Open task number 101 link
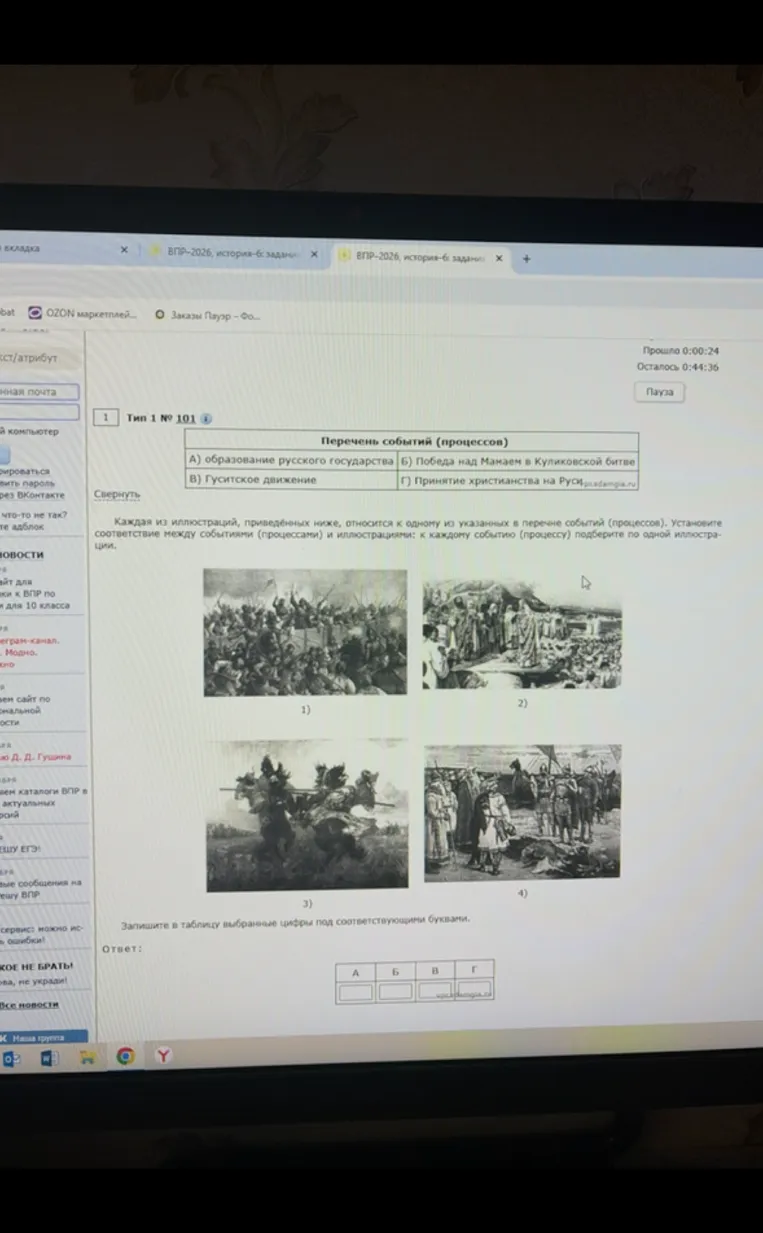Screen dimensions: 763x1233 185,419
